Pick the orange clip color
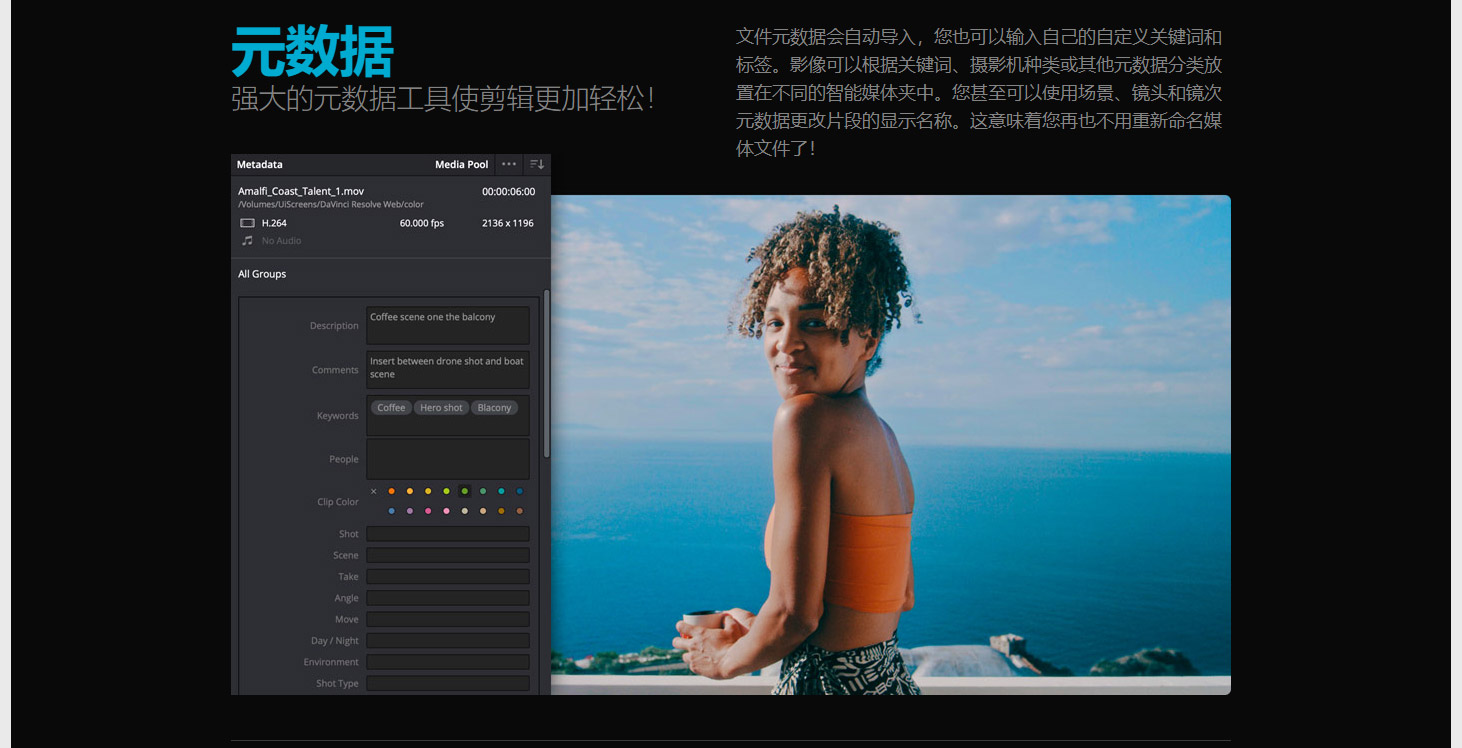Image resolution: width=1462 pixels, height=748 pixels. (x=391, y=491)
